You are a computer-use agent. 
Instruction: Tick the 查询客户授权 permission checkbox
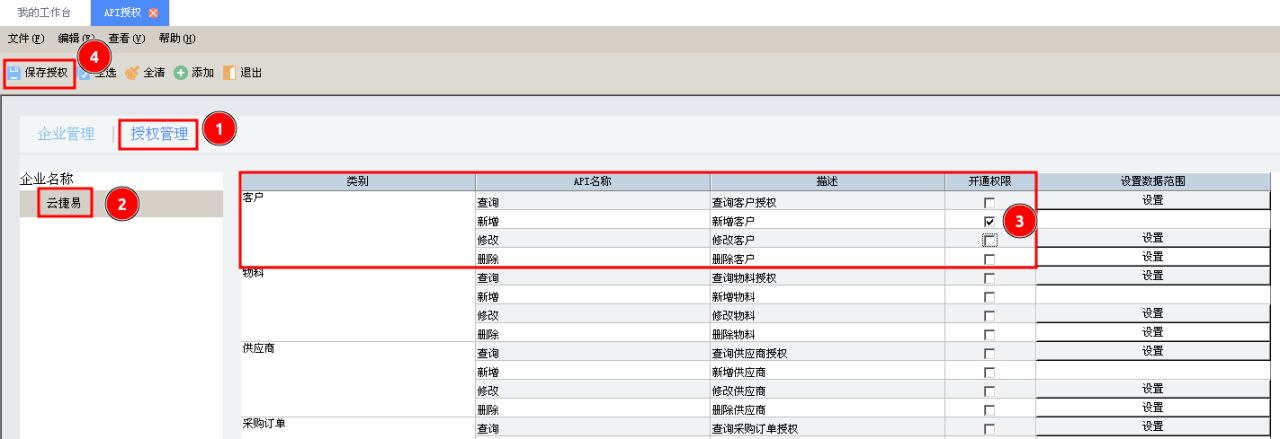tap(989, 203)
